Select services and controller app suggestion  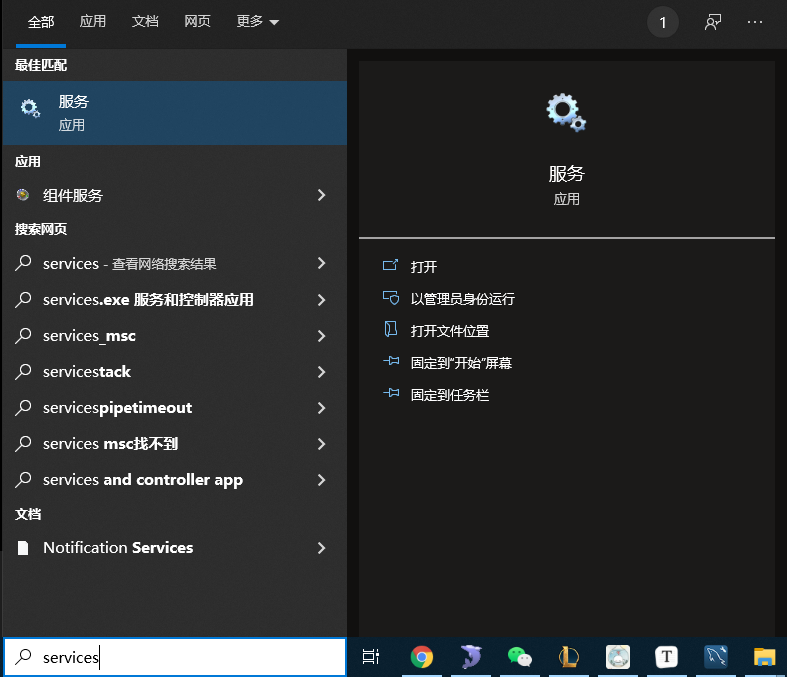[175, 480]
